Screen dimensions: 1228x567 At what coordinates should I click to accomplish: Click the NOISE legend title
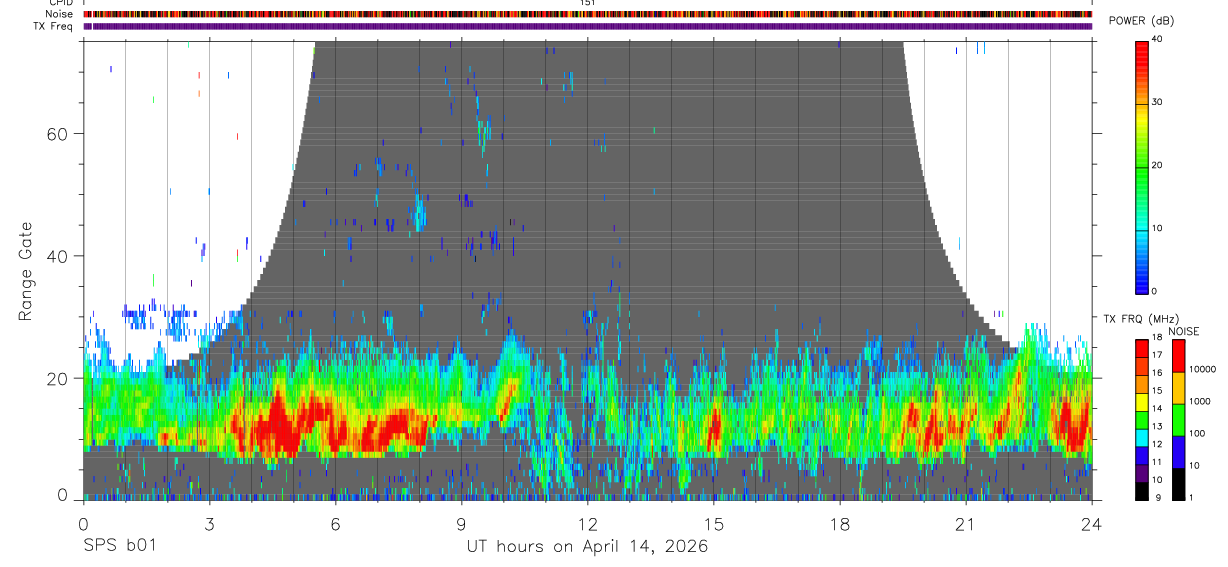coord(1183,331)
